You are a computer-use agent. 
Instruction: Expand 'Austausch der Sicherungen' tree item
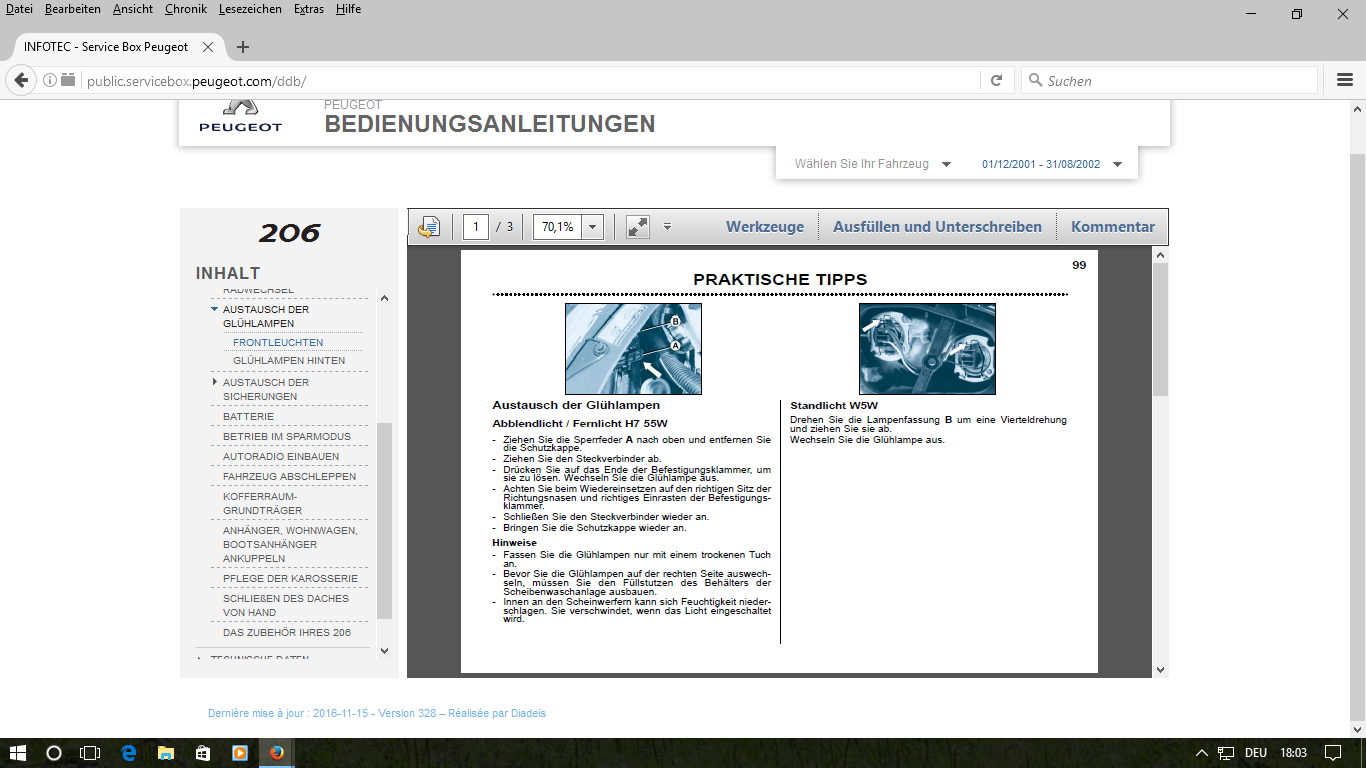214,382
